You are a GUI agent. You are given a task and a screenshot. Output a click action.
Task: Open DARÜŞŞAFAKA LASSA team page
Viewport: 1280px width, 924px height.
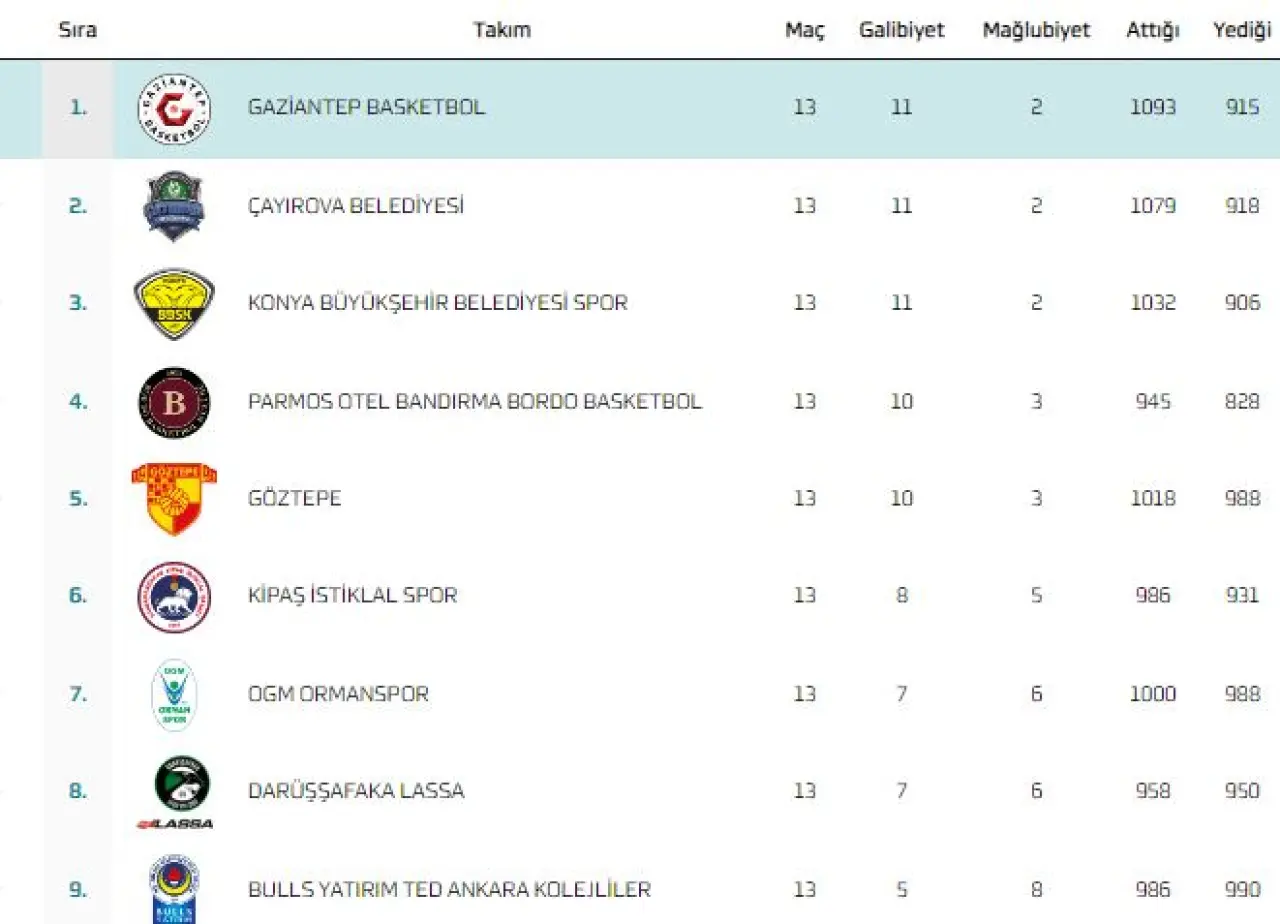(356, 791)
